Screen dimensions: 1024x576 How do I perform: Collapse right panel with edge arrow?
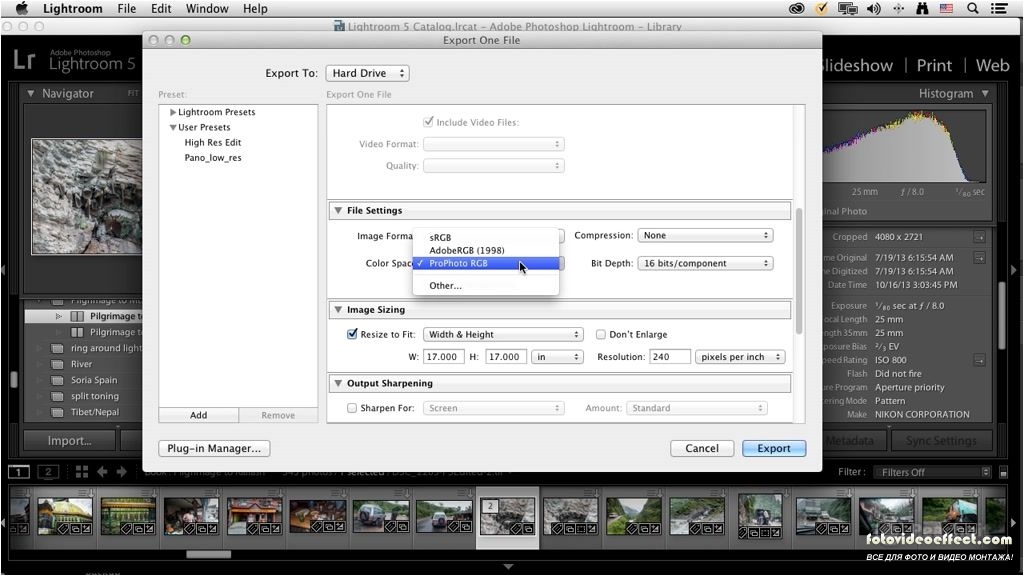click(1014, 270)
